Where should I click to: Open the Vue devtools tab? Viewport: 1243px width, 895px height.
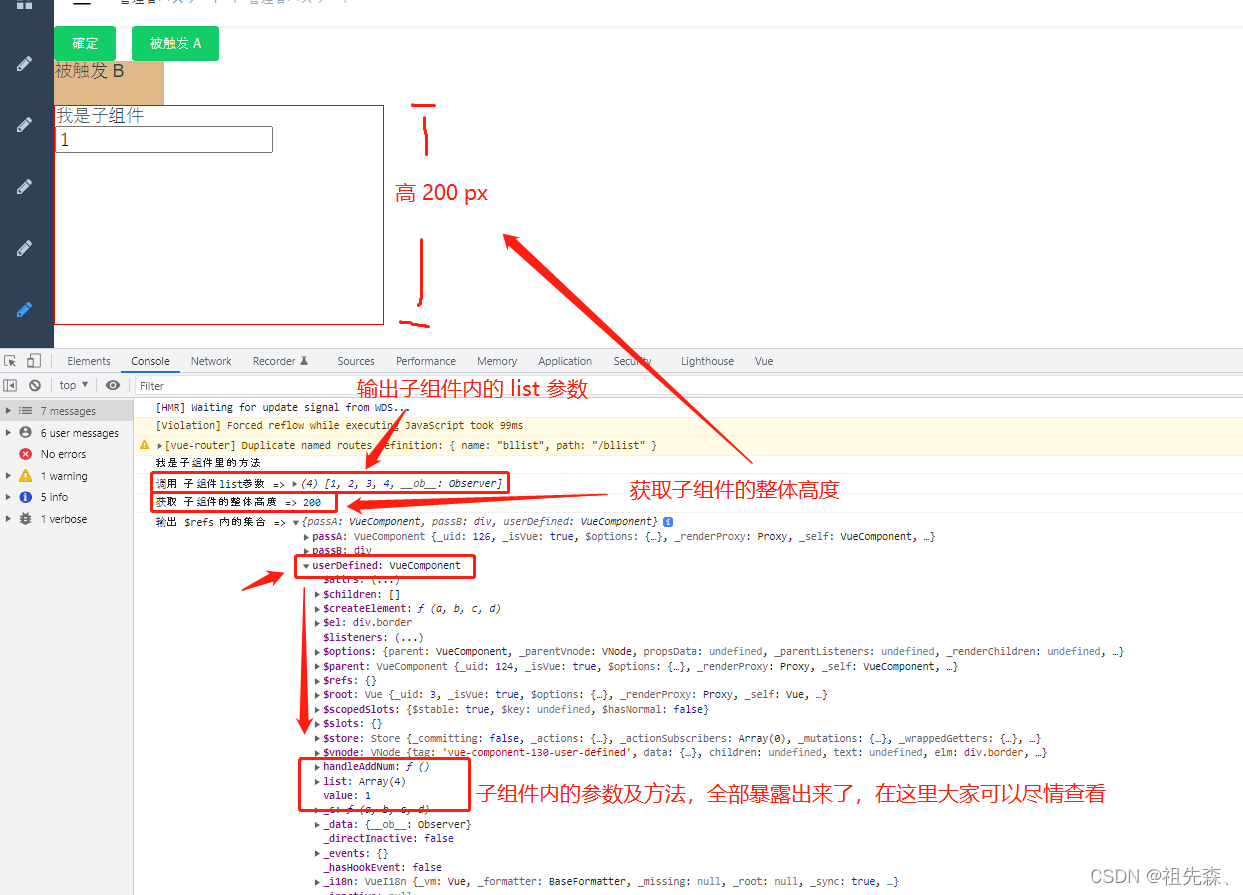(x=764, y=361)
